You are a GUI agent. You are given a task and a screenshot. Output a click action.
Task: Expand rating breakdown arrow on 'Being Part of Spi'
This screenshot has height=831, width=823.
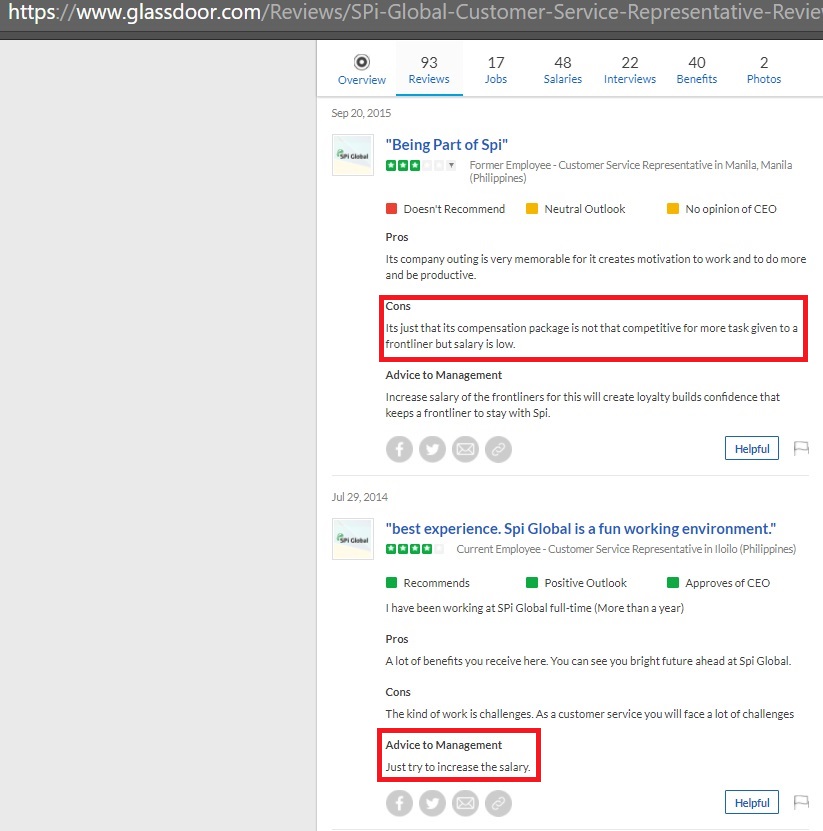[x=451, y=165]
